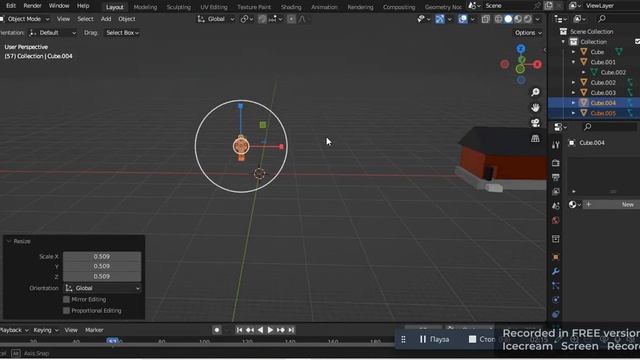640x360 pixels.
Task: Open the Help menu
Action: point(83,6)
